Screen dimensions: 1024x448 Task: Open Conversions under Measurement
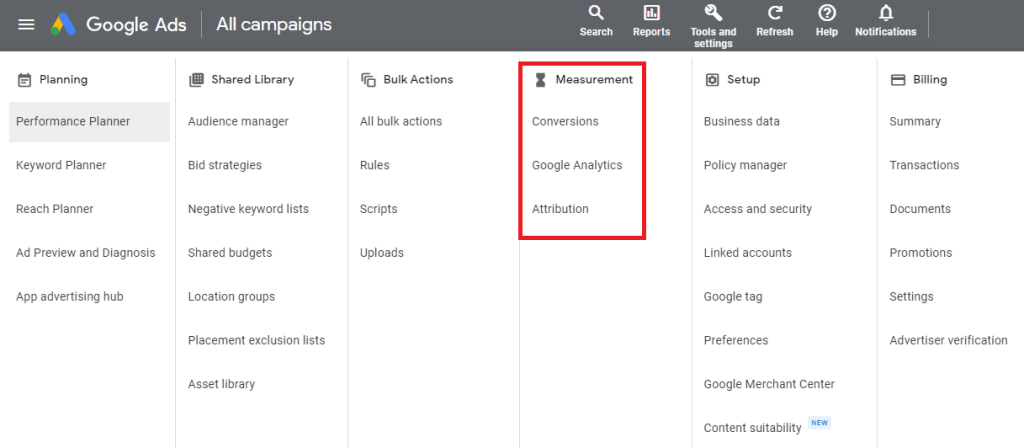(565, 121)
